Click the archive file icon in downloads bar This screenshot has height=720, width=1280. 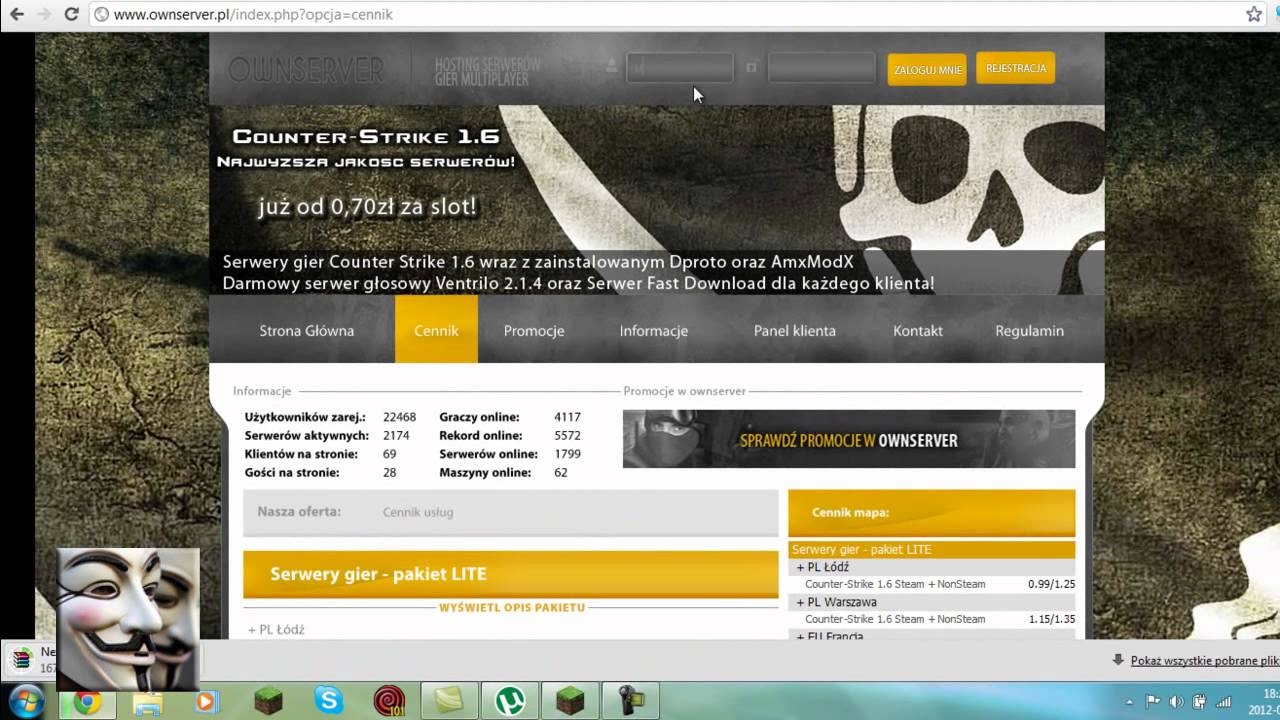(x=20, y=660)
